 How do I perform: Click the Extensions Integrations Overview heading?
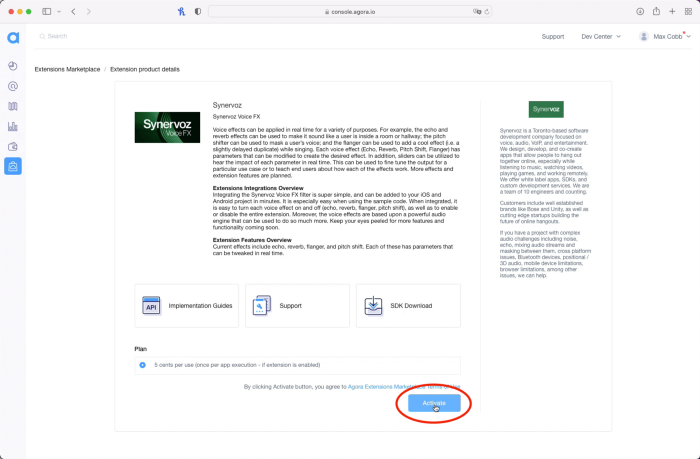click(258, 188)
